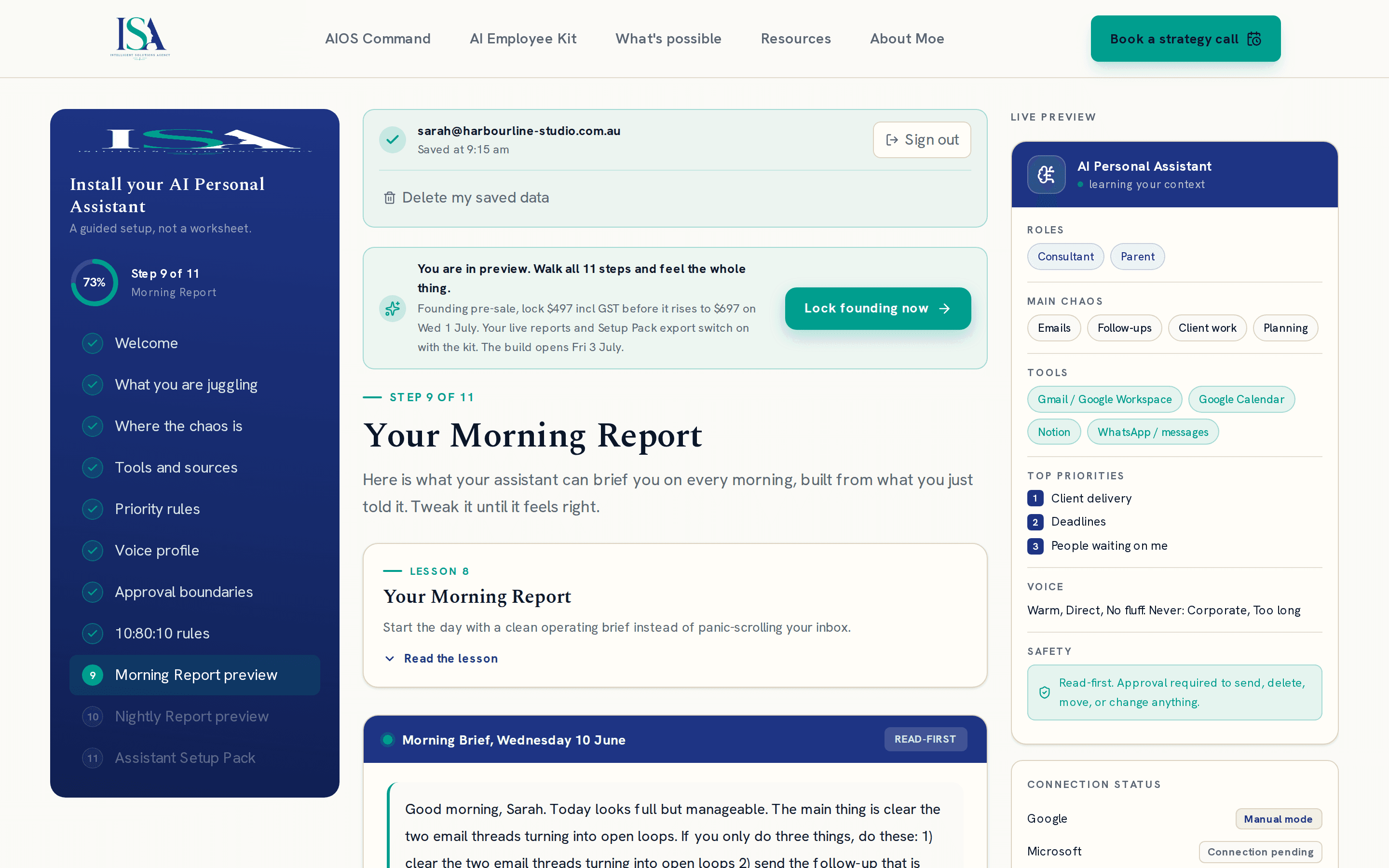Click the green dot in Morning Brief header

388,739
